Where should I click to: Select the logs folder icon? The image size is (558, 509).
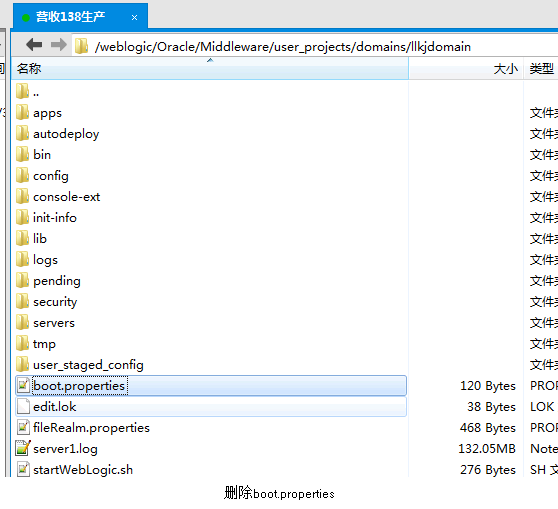click(22, 259)
